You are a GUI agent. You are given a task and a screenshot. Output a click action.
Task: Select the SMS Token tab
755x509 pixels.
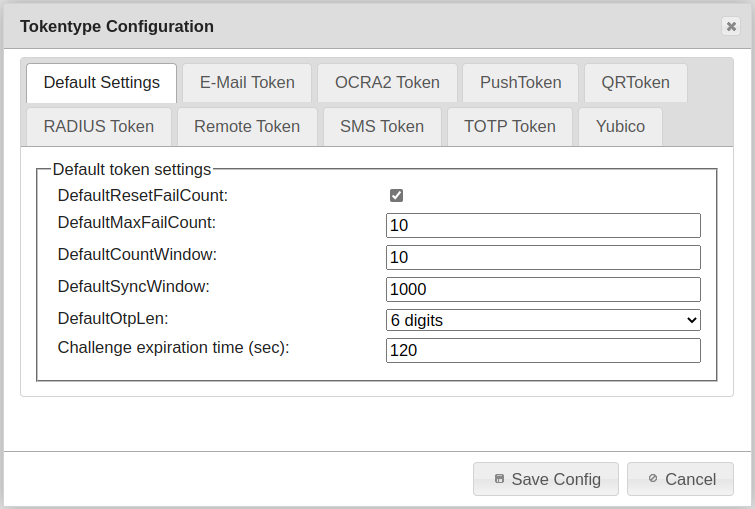(x=382, y=127)
